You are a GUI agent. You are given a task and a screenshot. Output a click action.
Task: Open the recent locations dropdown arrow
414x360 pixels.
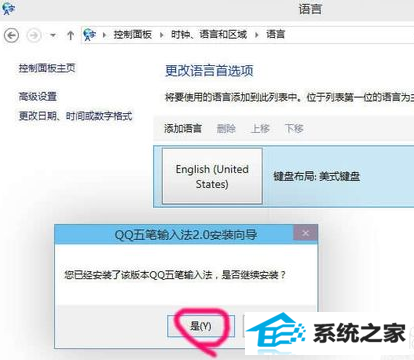tap(53, 35)
